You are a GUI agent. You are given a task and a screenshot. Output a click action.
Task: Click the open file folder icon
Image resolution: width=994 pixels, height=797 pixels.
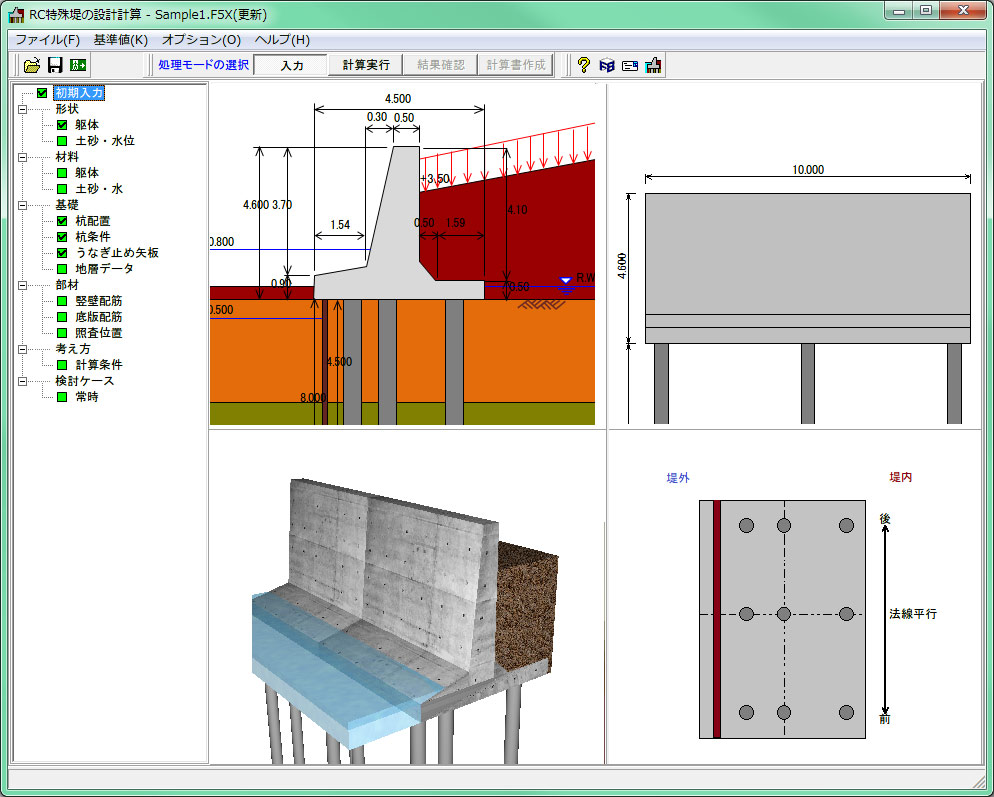coord(32,65)
